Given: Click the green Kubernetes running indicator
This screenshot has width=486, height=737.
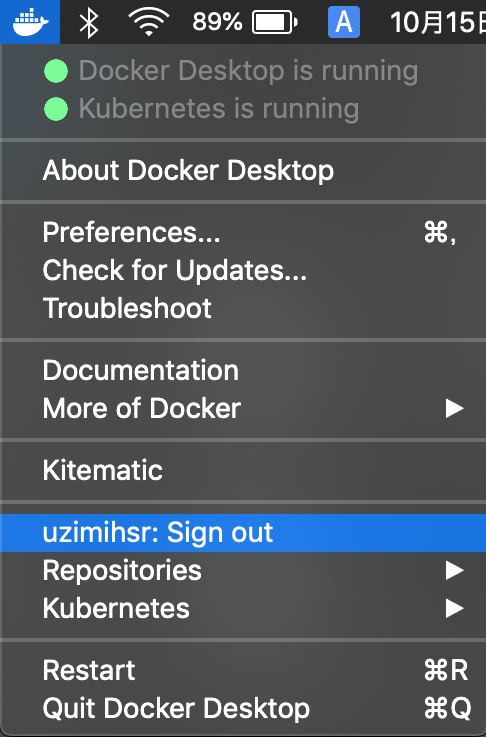Looking at the screenshot, I should tap(56, 109).
